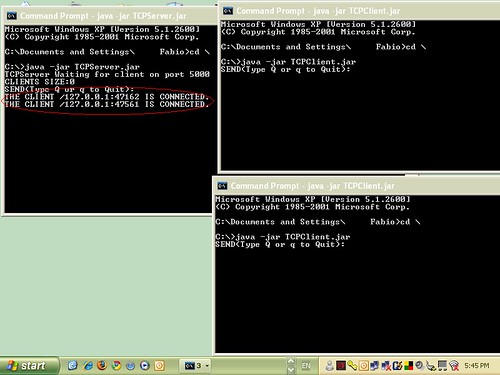Click the orange circle tray icon

(x=363, y=366)
